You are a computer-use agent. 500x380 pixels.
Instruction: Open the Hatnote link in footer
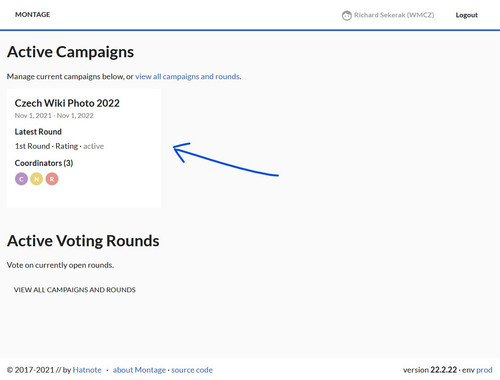click(87, 370)
